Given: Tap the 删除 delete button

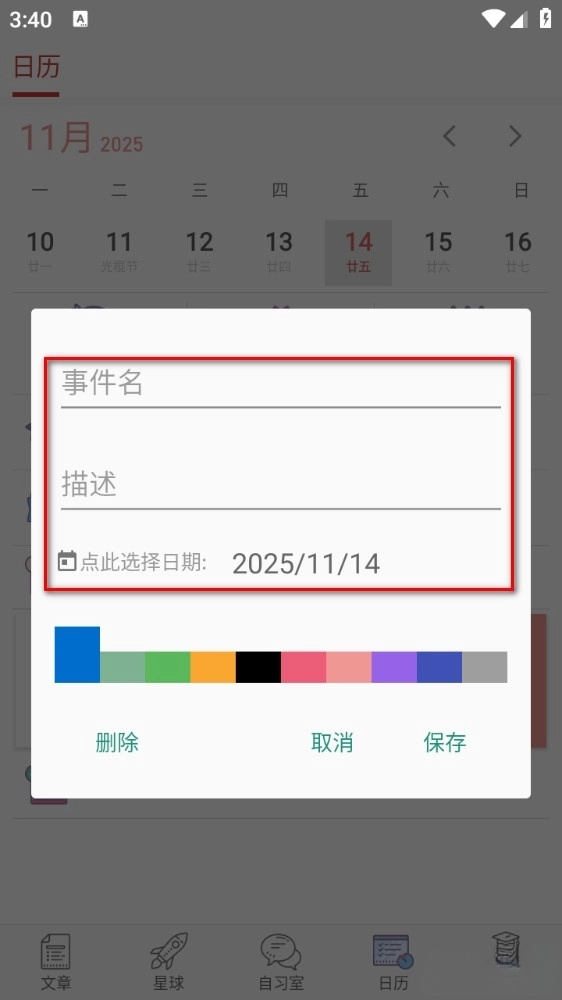Looking at the screenshot, I should [117, 742].
